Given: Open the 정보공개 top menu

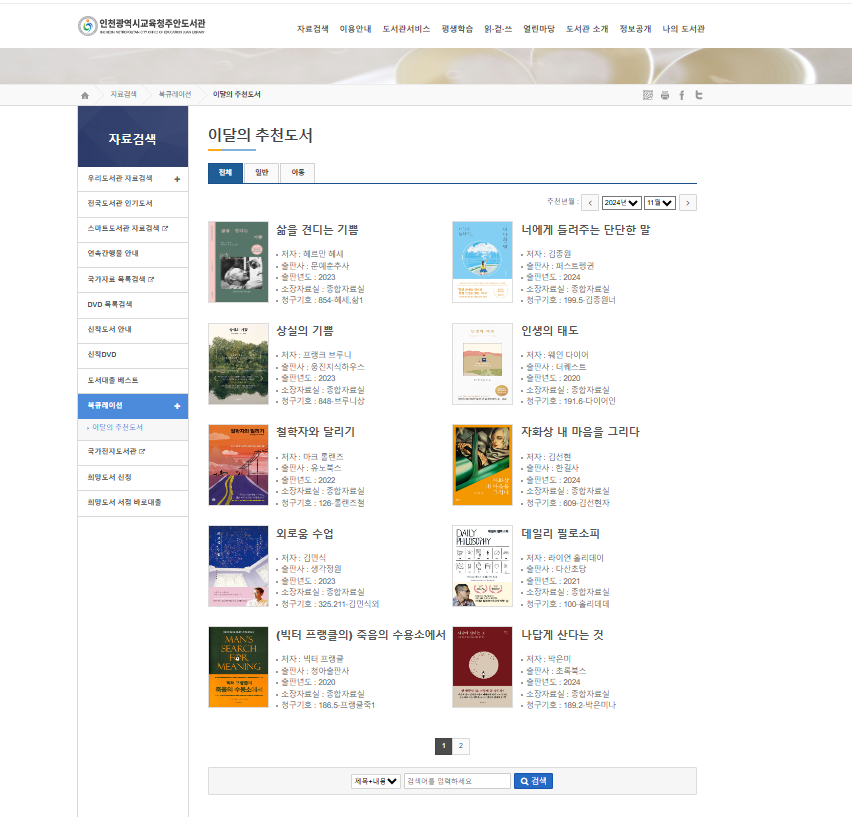Looking at the screenshot, I should [635, 29].
